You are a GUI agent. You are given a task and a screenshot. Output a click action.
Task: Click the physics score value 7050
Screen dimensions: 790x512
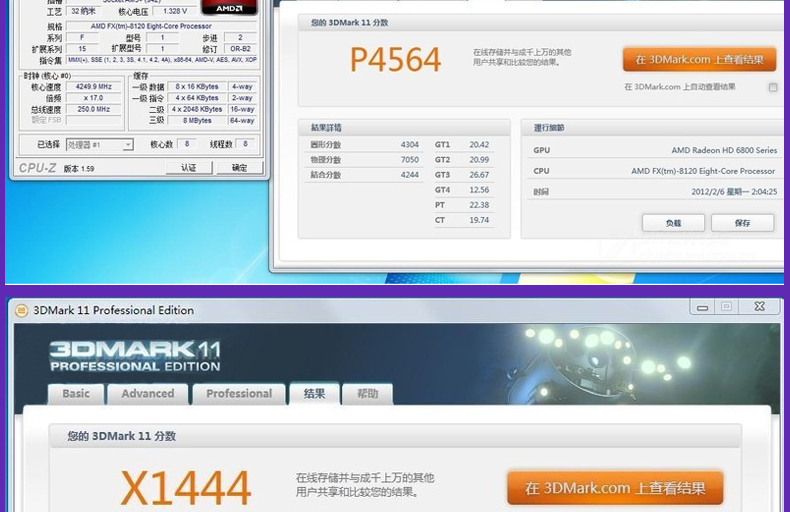pos(410,160)
